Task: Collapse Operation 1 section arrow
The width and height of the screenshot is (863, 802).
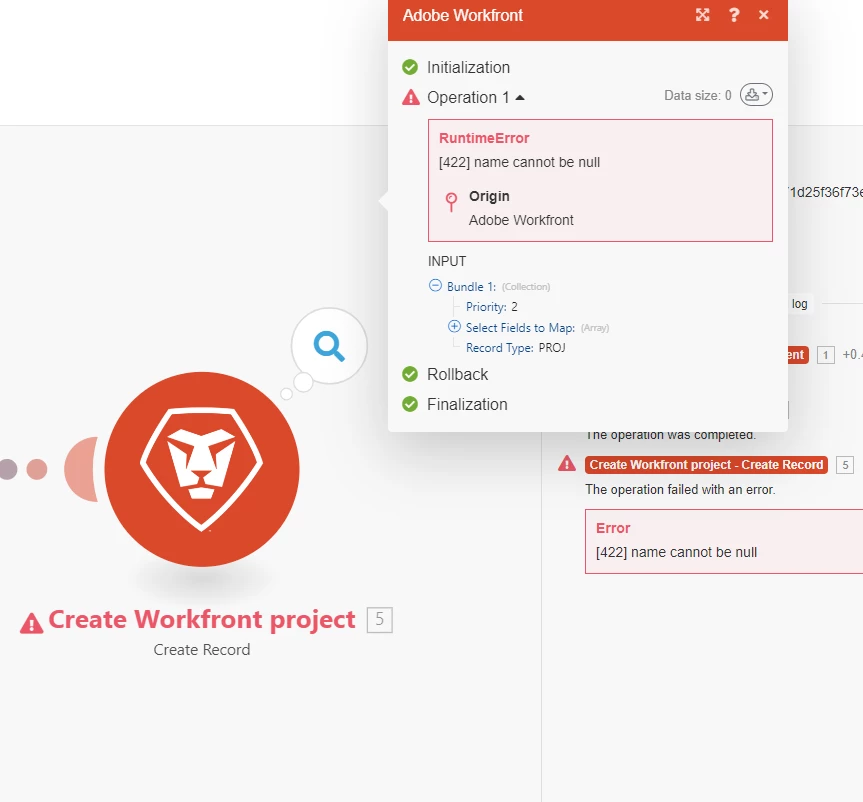Action: (520, 98)
